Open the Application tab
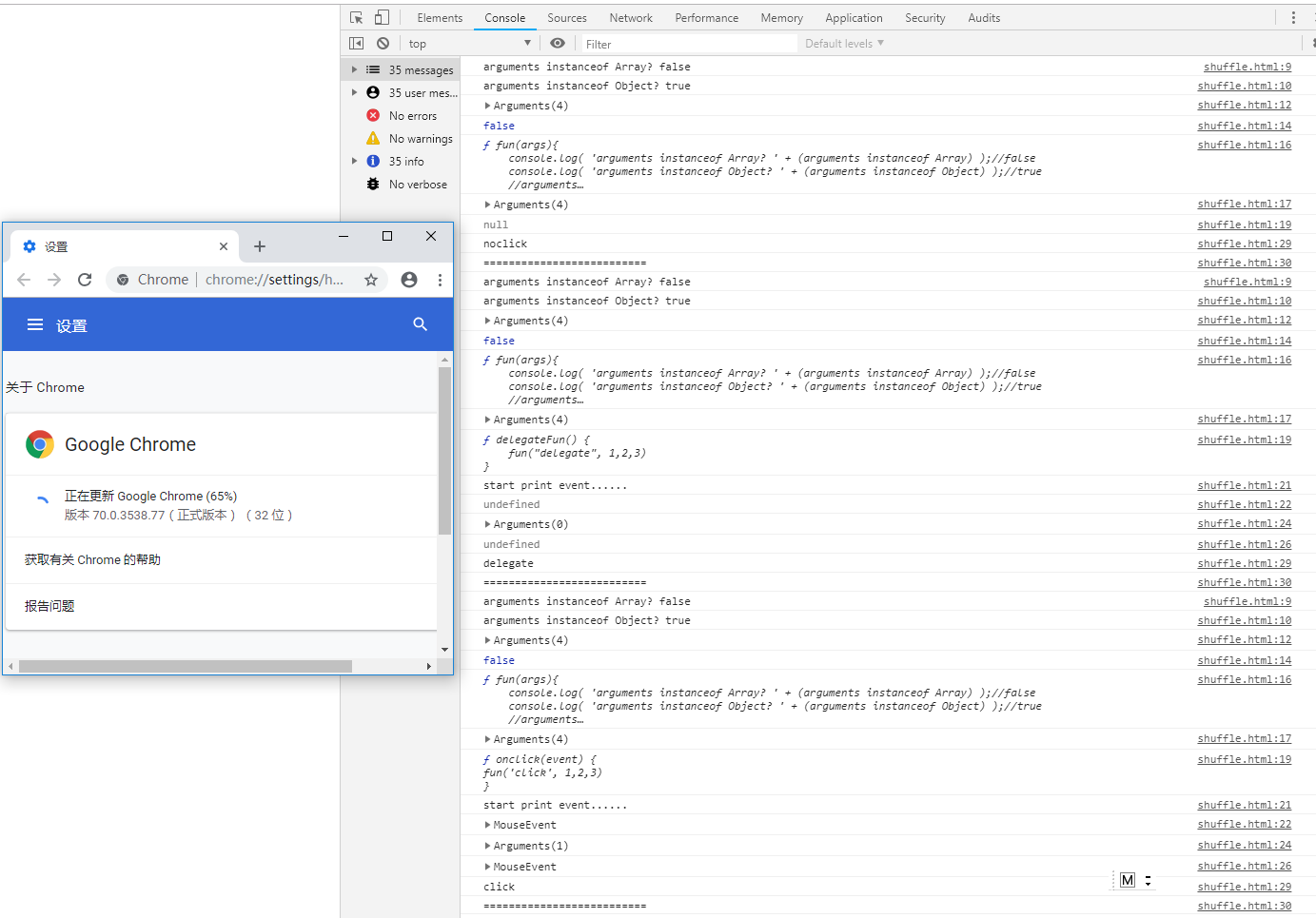This screenshot has height=918, width=1316. pos(854,18)
